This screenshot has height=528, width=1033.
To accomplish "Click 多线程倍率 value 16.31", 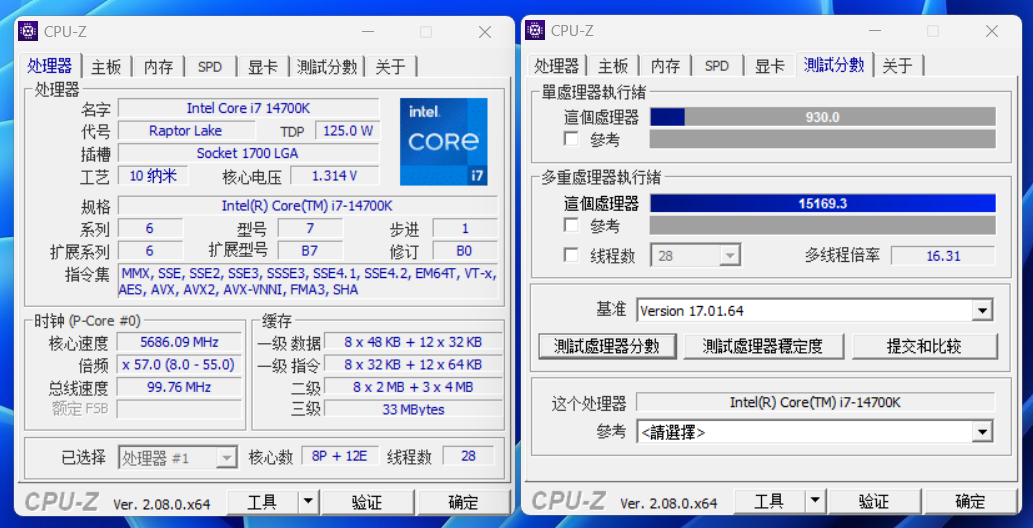I will (x=943, y=256).
